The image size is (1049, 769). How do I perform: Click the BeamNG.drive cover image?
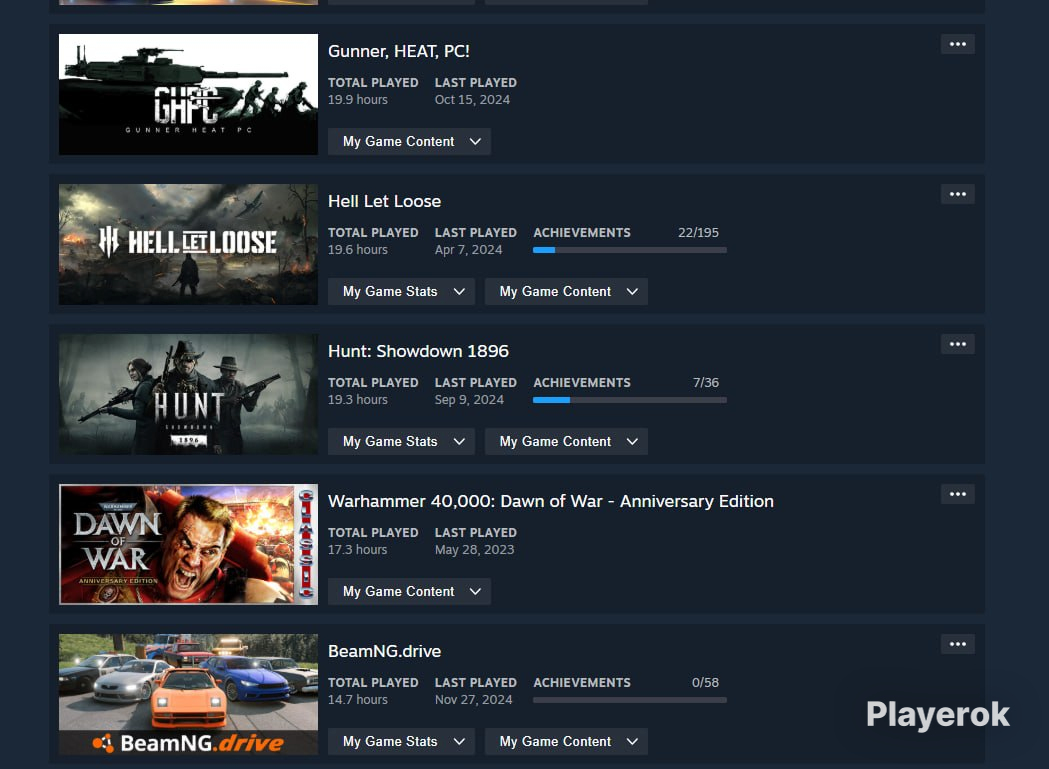pos(189,694)
